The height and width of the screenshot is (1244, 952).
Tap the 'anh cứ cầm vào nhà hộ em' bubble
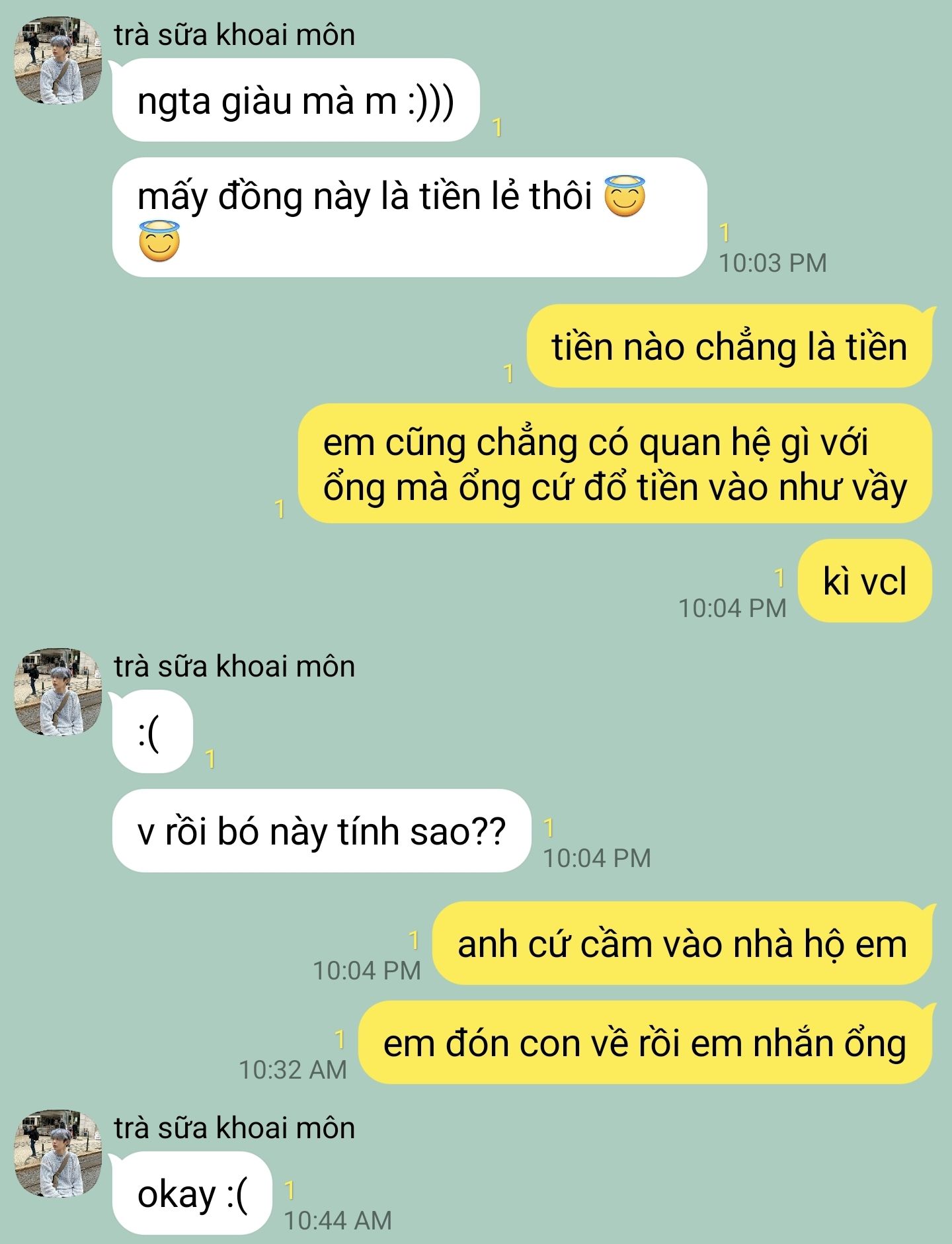pyautogui.click(x=683, y=943)
